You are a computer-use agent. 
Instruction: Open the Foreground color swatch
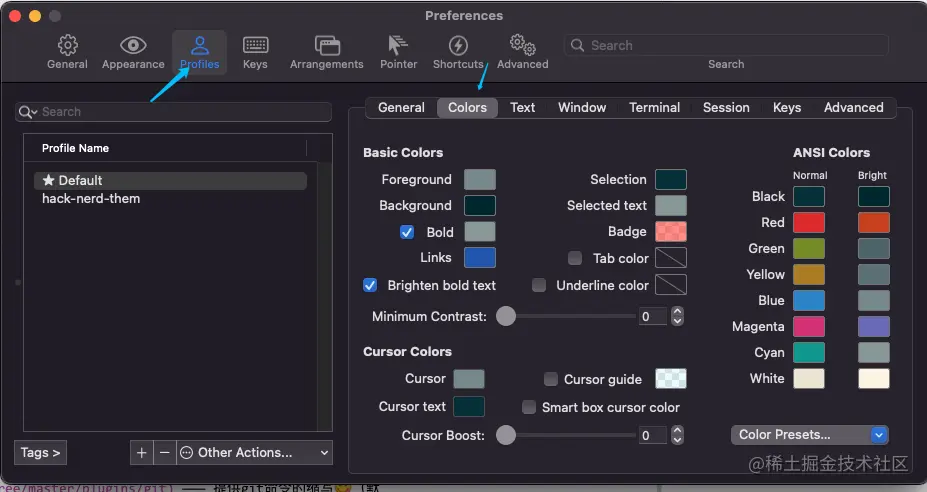[x=479, y=179]
